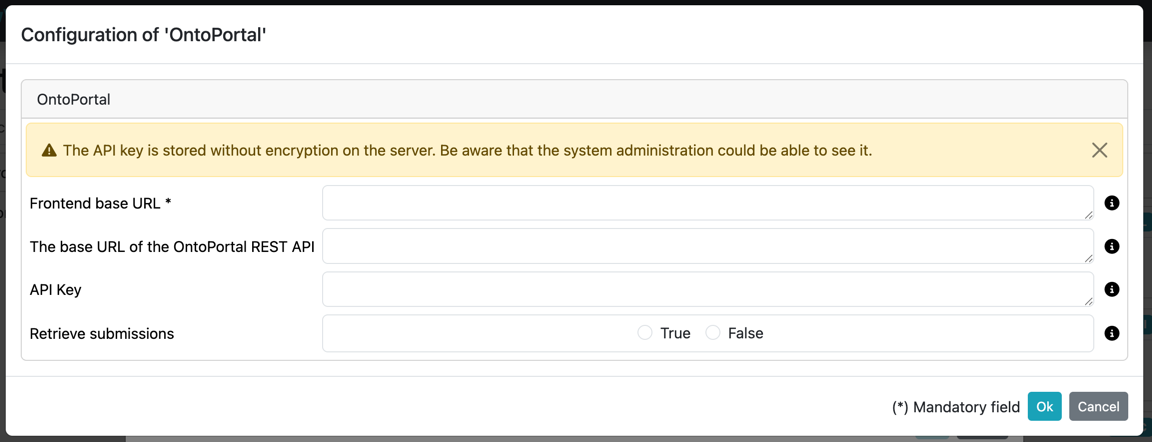Click the 'Retrieve submissions' label
Screen dimensions: 1152x442
pyautogui.click(x=102, y=333)
